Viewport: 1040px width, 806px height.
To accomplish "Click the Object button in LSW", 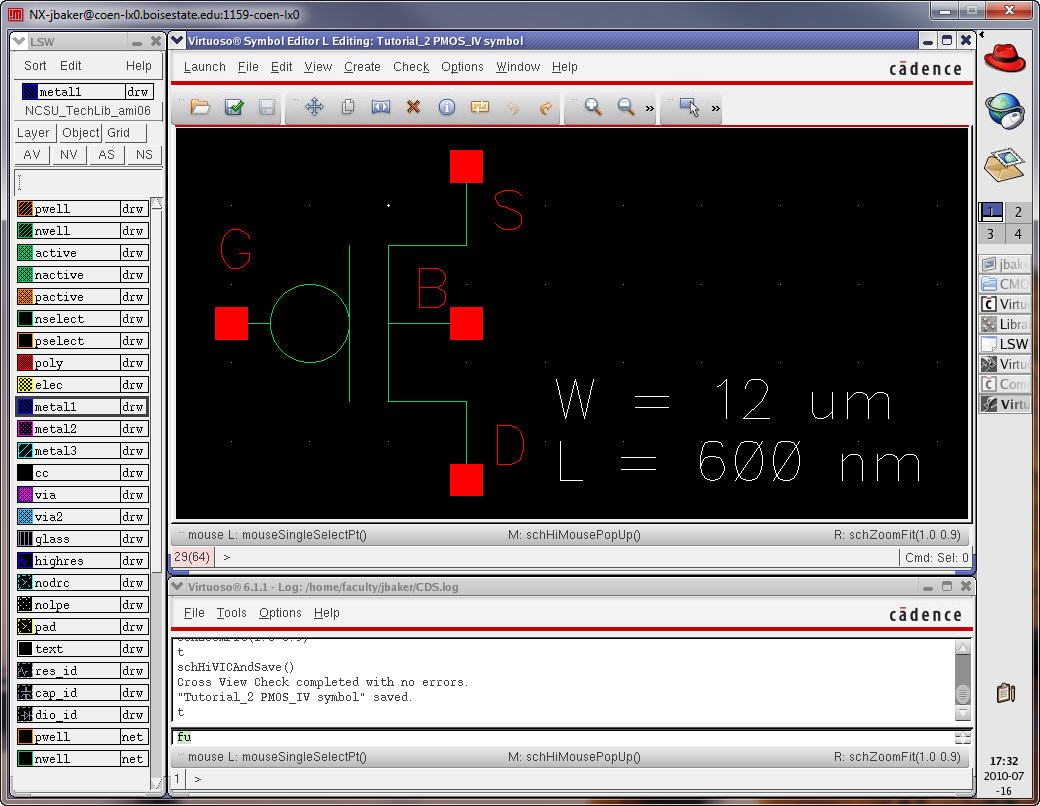I will point(80,132).
